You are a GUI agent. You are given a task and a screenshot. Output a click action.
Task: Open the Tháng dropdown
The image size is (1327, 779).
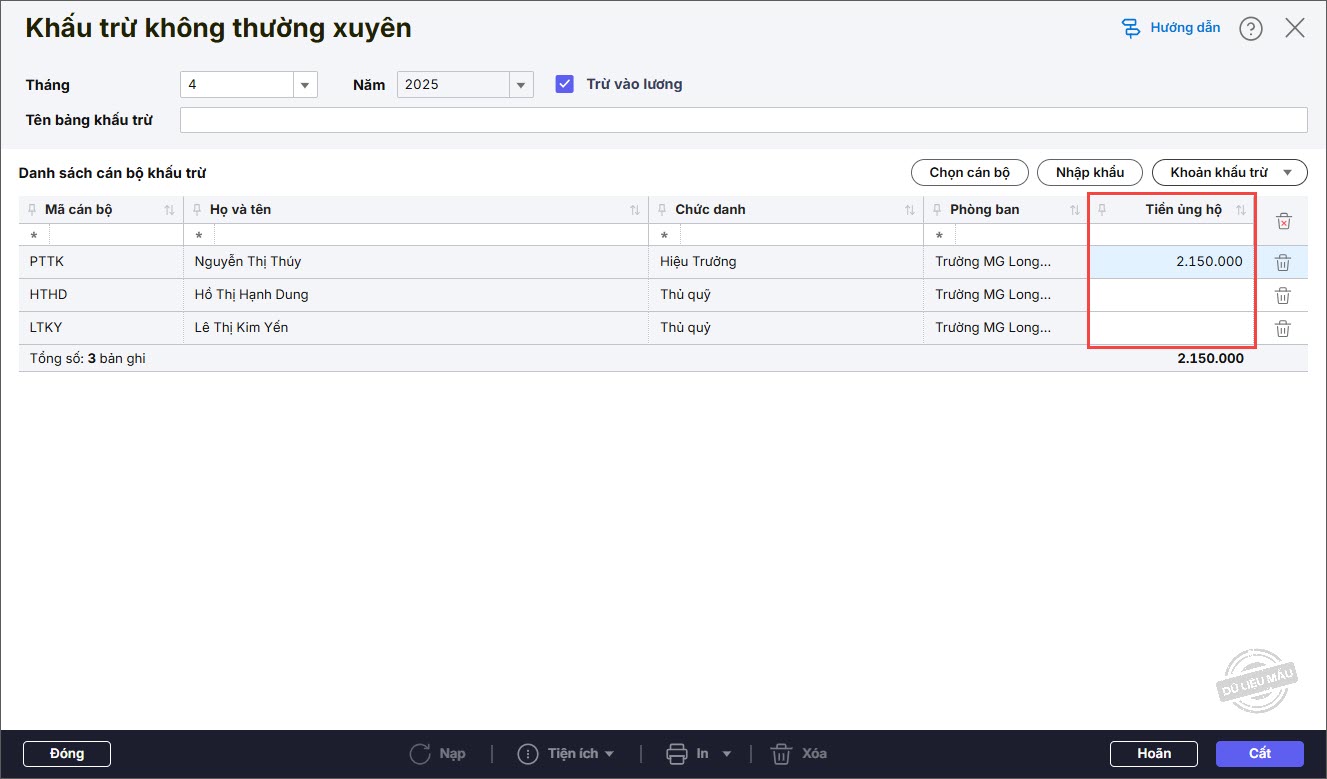coord(305,85)
